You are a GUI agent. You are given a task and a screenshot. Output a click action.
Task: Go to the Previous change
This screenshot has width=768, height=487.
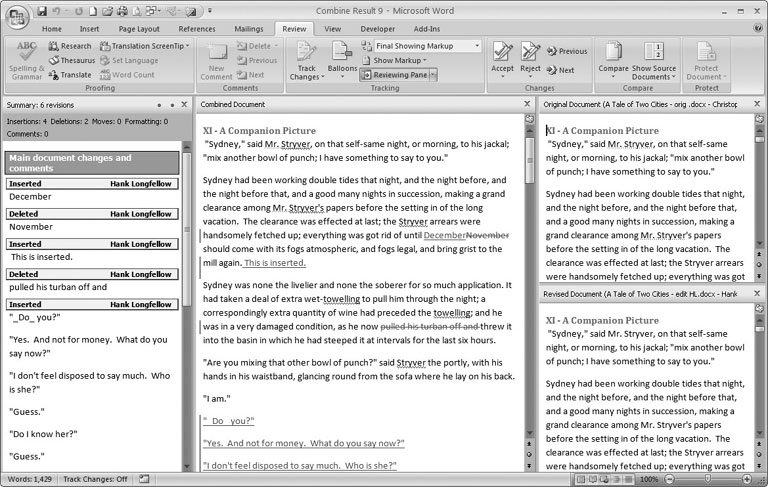tap(567, 51)
